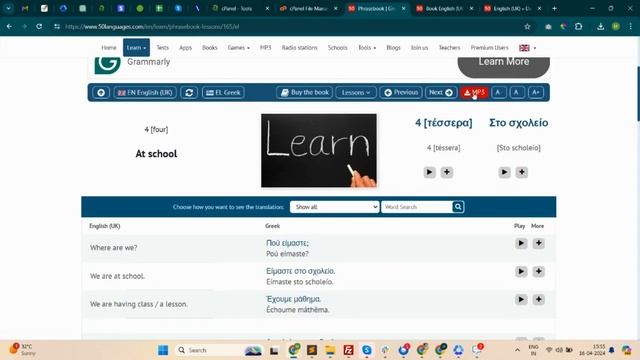Go to Home in site navigation
This screenshot has width=640, height=360.
pyautogui.click(x=109, y=48)
